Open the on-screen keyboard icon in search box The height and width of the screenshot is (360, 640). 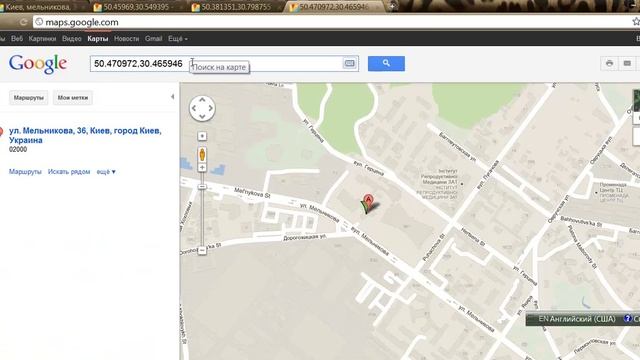pos(349,63)
